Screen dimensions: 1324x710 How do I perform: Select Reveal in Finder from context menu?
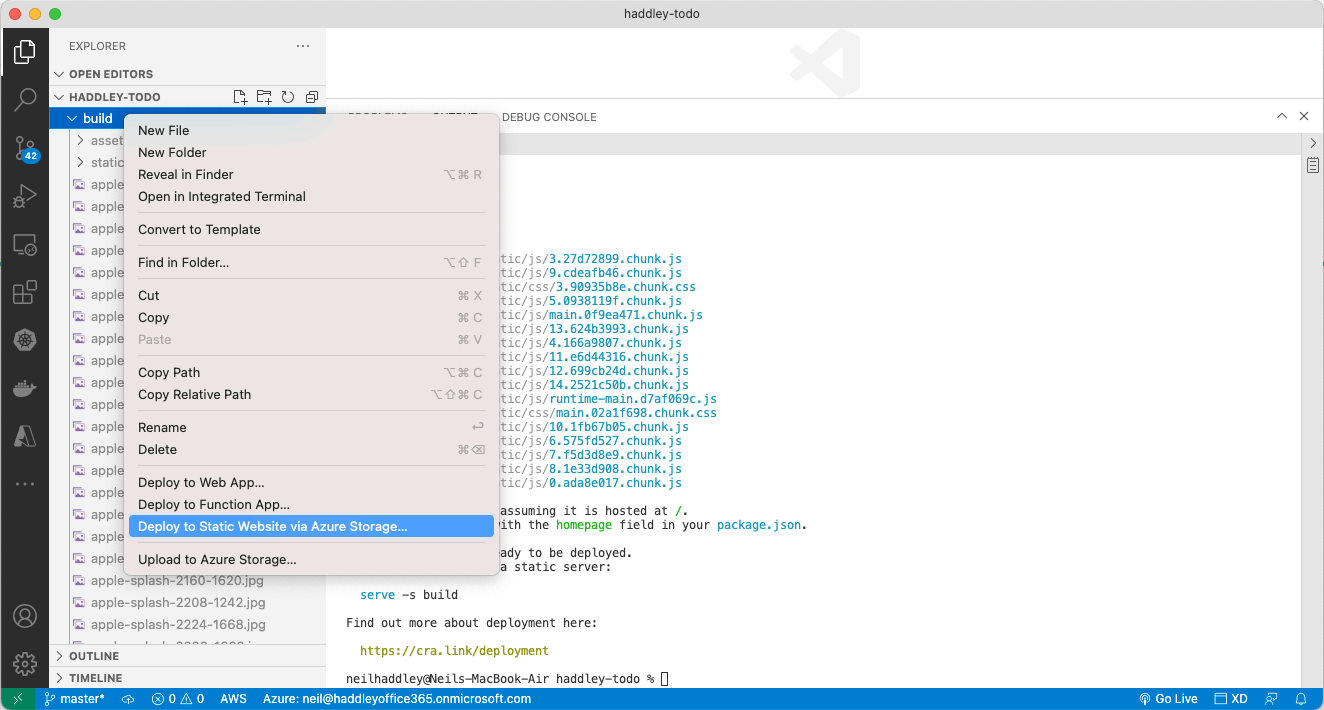pos(186,174)
